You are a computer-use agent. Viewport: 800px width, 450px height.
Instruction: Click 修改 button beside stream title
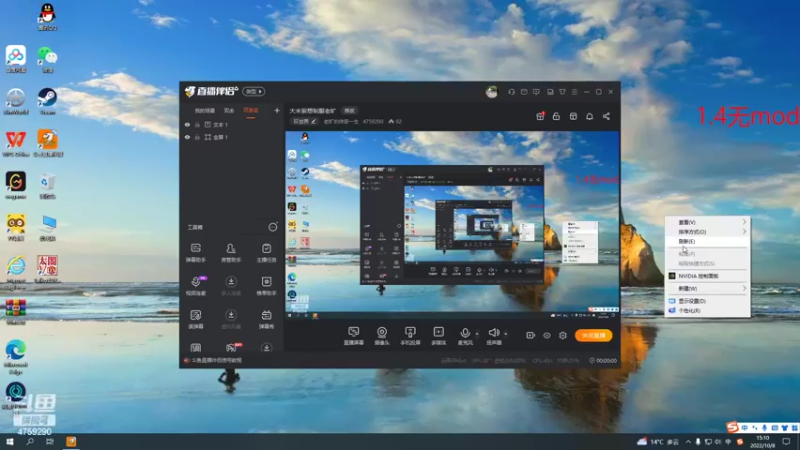pos(349,111)
